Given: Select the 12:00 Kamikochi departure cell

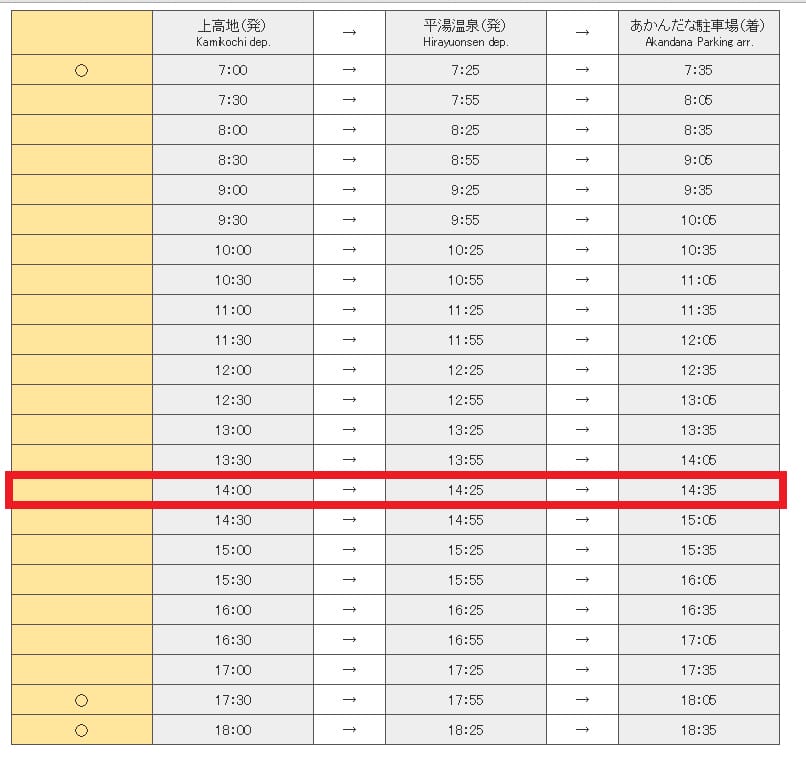Looking at the screenshot, I should click(x=233, y=370).
